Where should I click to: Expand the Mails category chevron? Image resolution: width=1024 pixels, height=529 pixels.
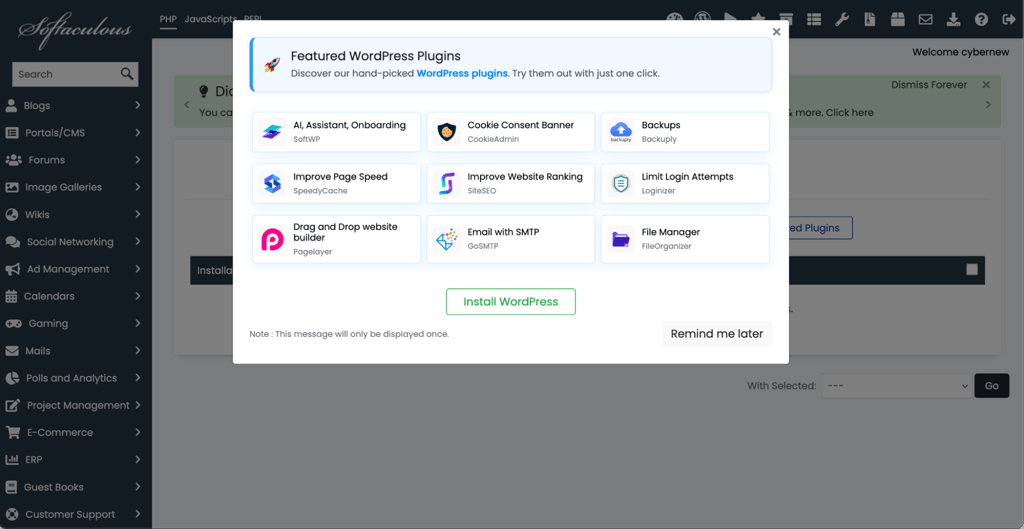pos(138,351)
